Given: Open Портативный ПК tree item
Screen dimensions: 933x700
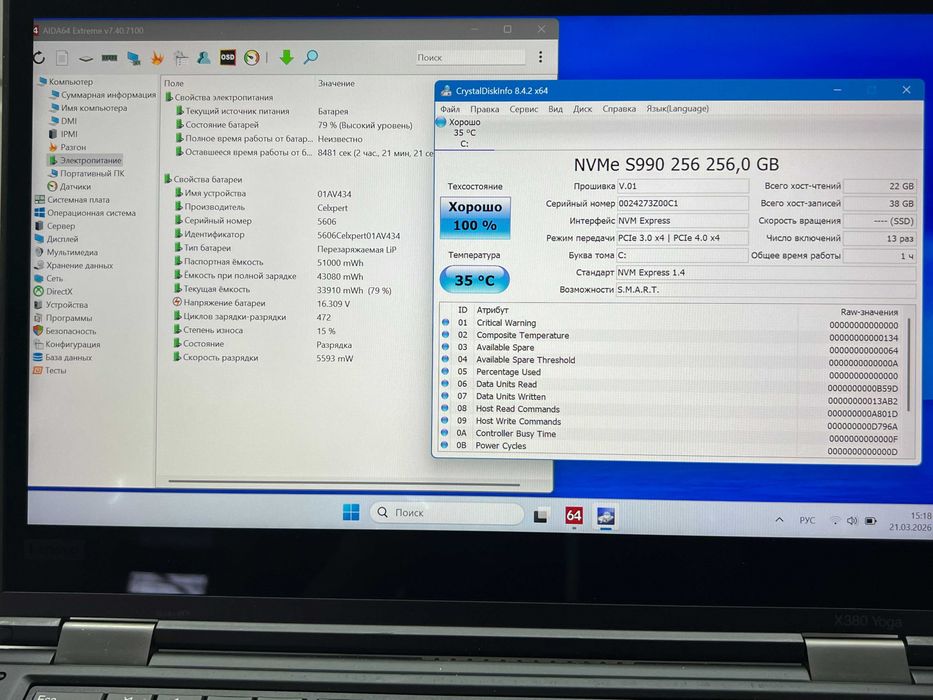Looking at the screenshot, I should pyautogui.click(x=87, y=173).
